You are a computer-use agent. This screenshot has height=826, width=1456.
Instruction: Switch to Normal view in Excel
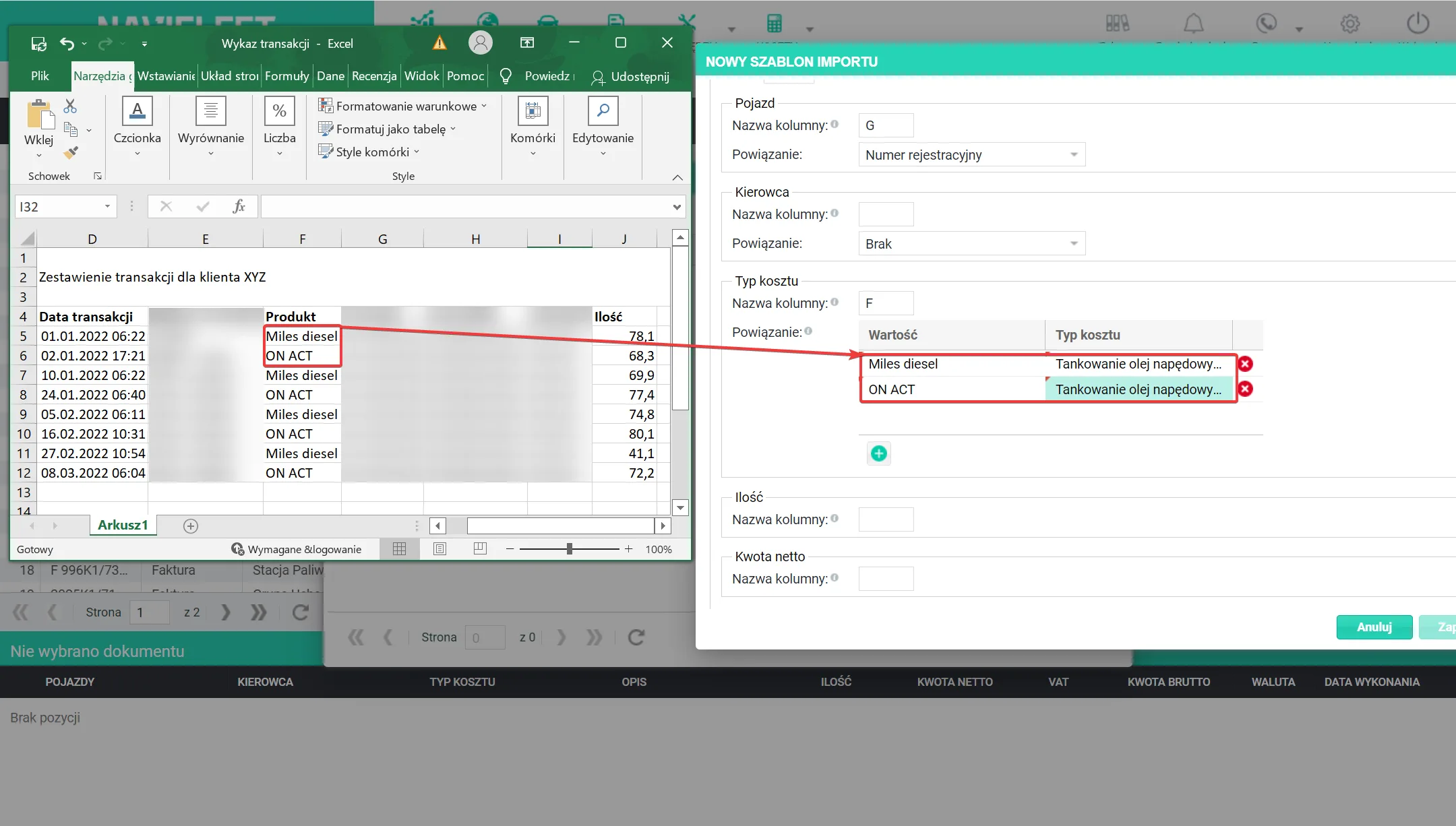click(399, 549)
